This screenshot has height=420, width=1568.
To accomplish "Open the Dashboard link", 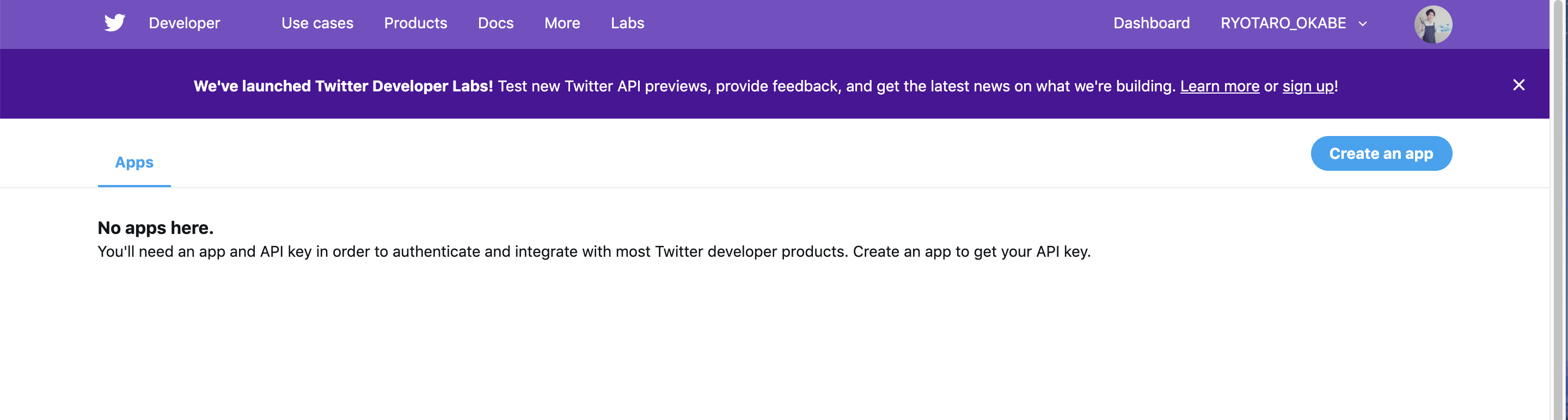I will click(1151, 23).
